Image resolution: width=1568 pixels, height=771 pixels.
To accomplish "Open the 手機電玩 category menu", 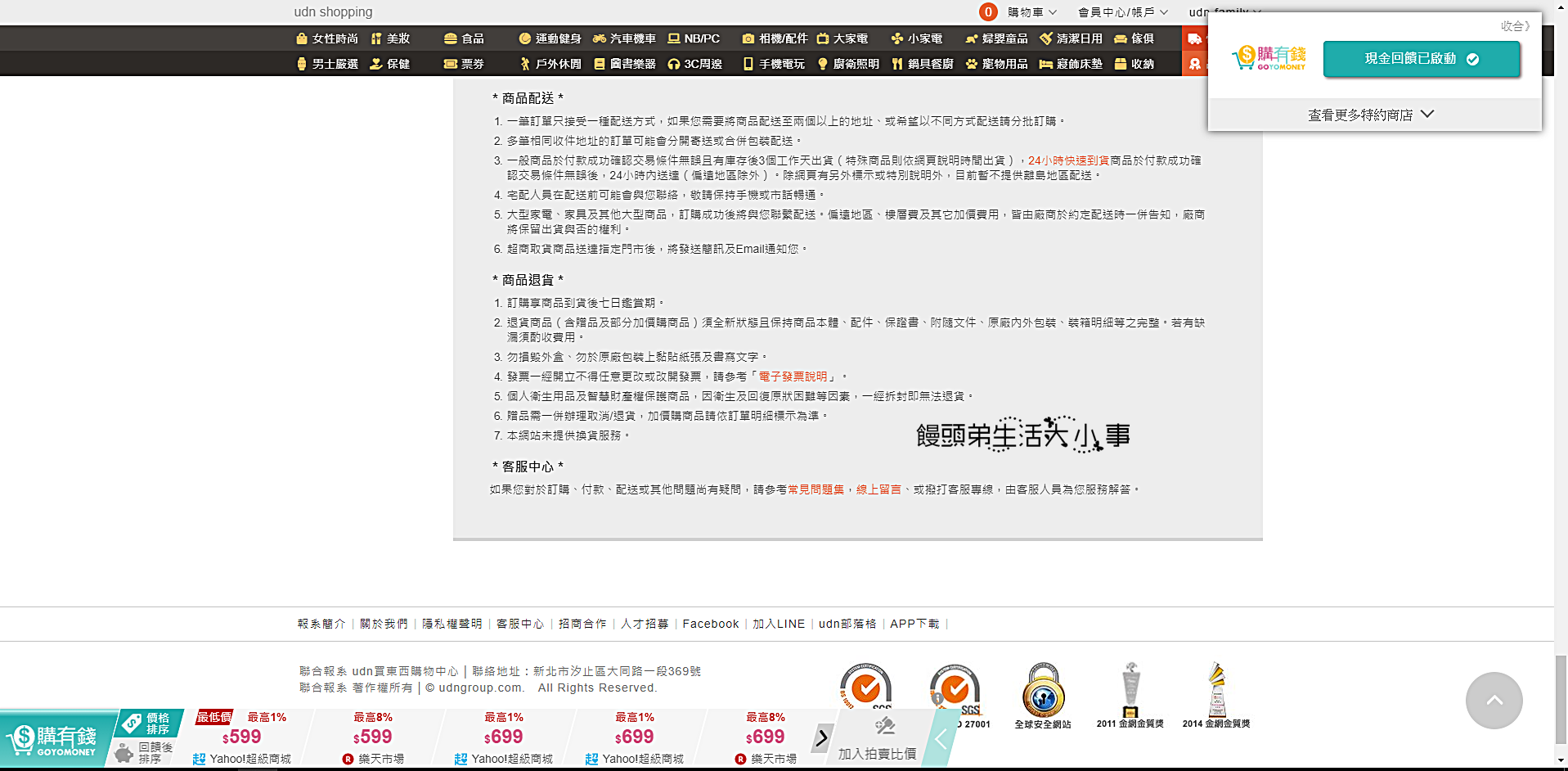I will (x=774, y=64).
